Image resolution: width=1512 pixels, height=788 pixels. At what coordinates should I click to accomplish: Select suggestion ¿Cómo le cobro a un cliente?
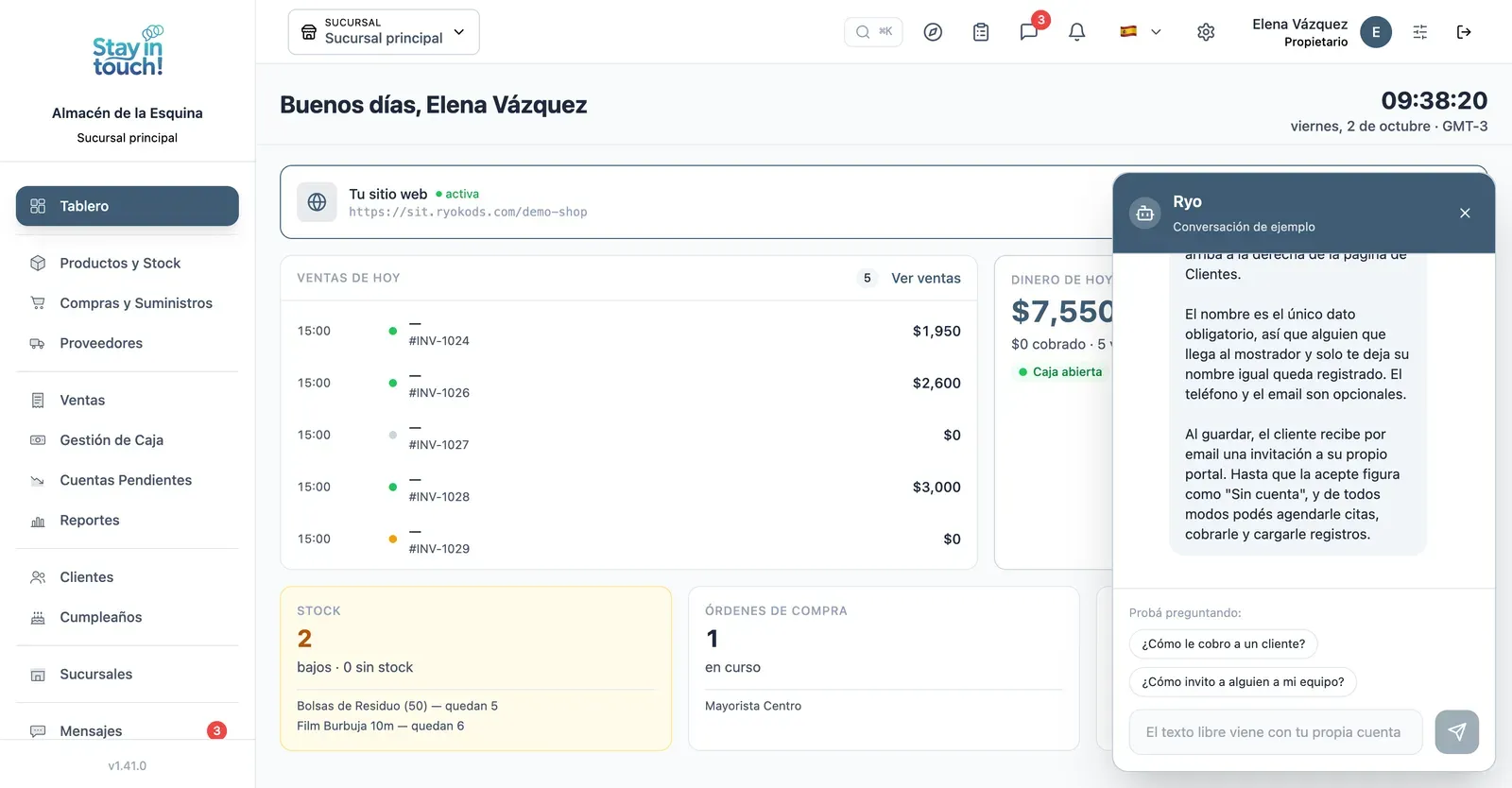(1223, 643)
